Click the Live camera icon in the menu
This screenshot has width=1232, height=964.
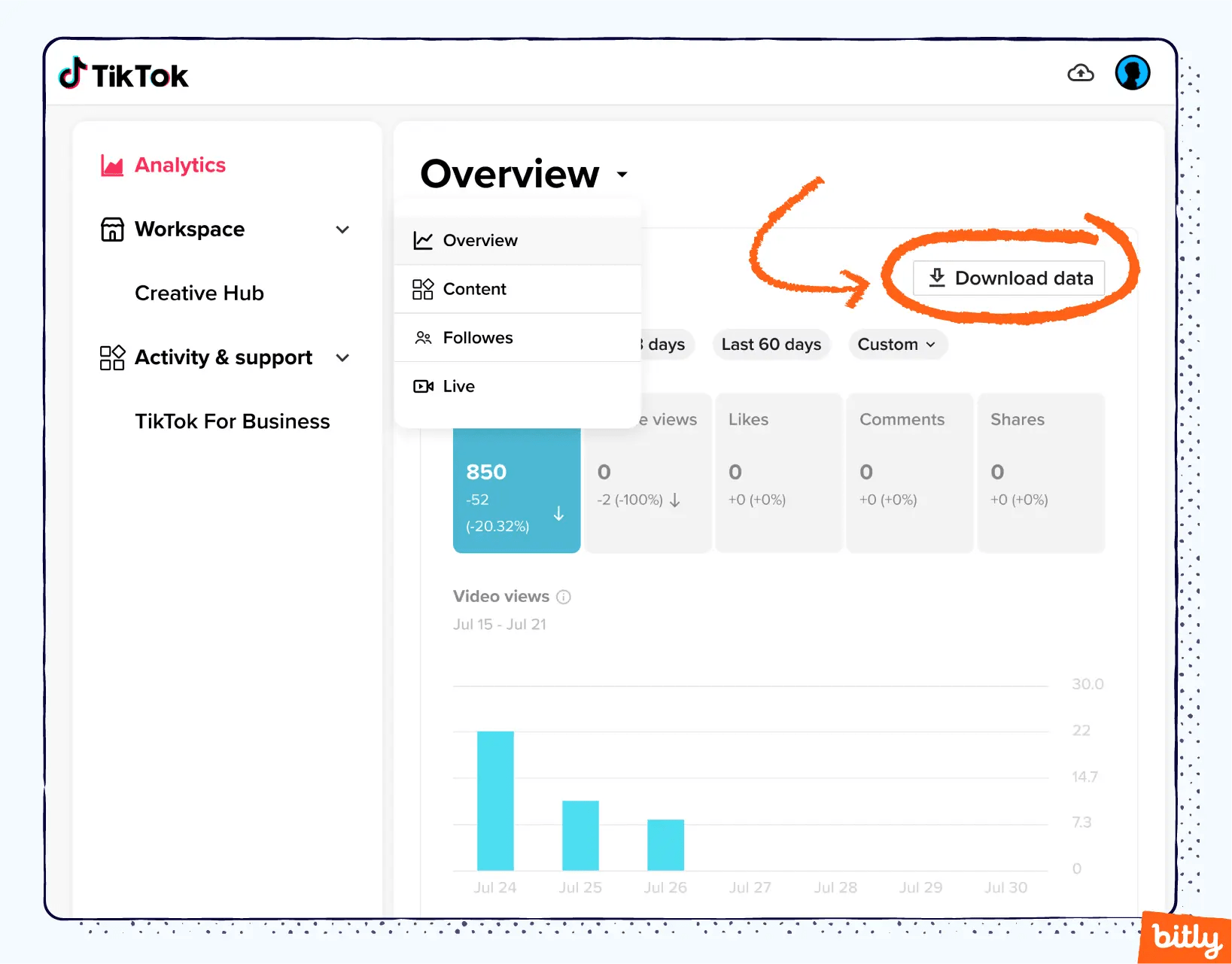pyautogui.click(x=423, y=386)
